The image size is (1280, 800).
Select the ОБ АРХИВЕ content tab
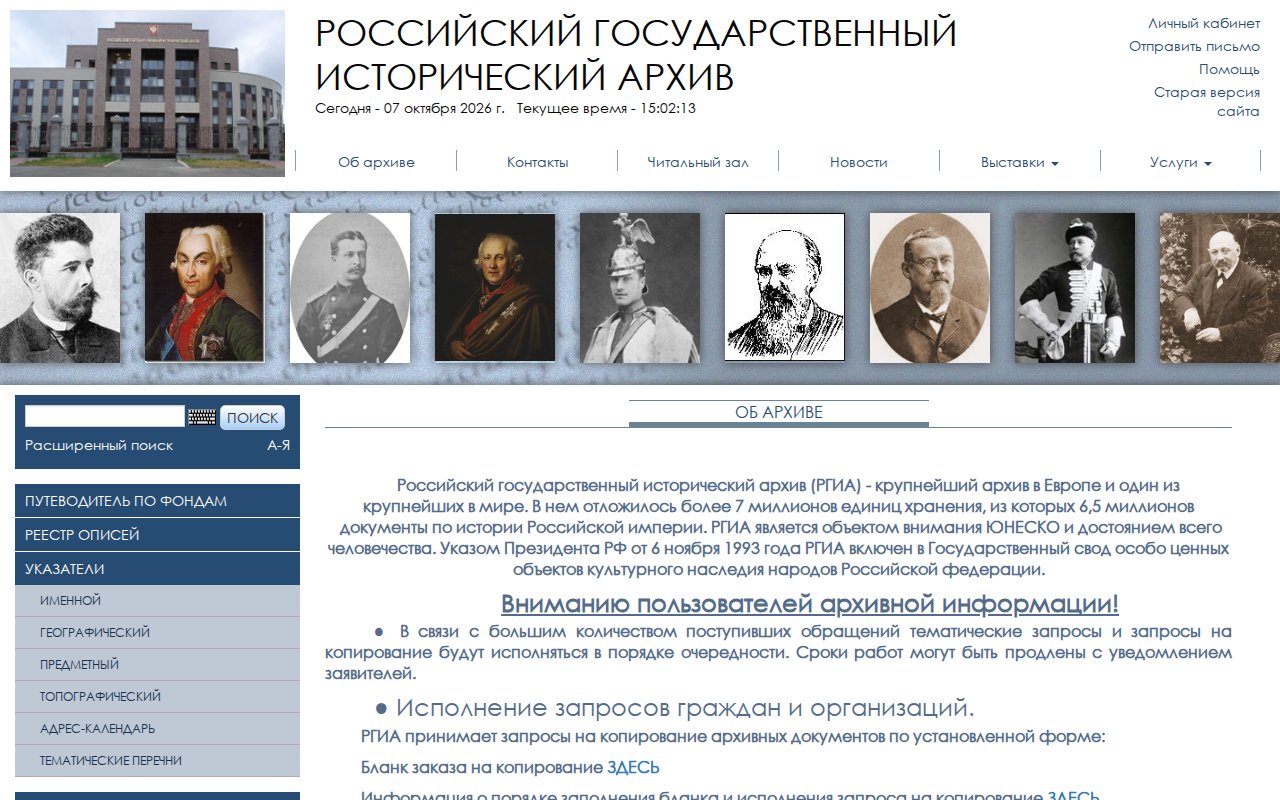(x=779, y=413)
